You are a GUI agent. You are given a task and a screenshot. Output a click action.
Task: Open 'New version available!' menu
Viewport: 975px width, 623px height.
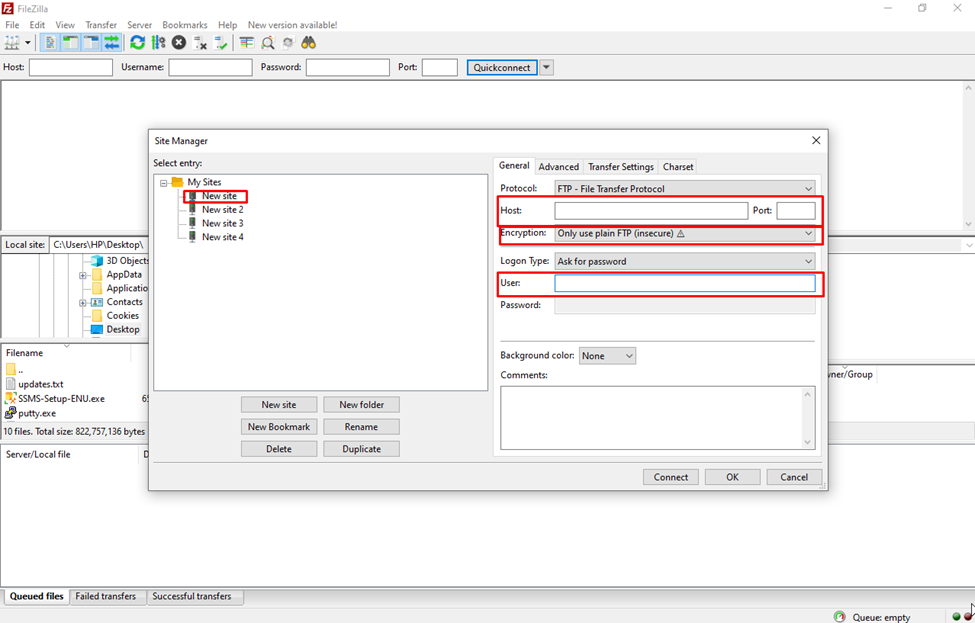[292, 25]
